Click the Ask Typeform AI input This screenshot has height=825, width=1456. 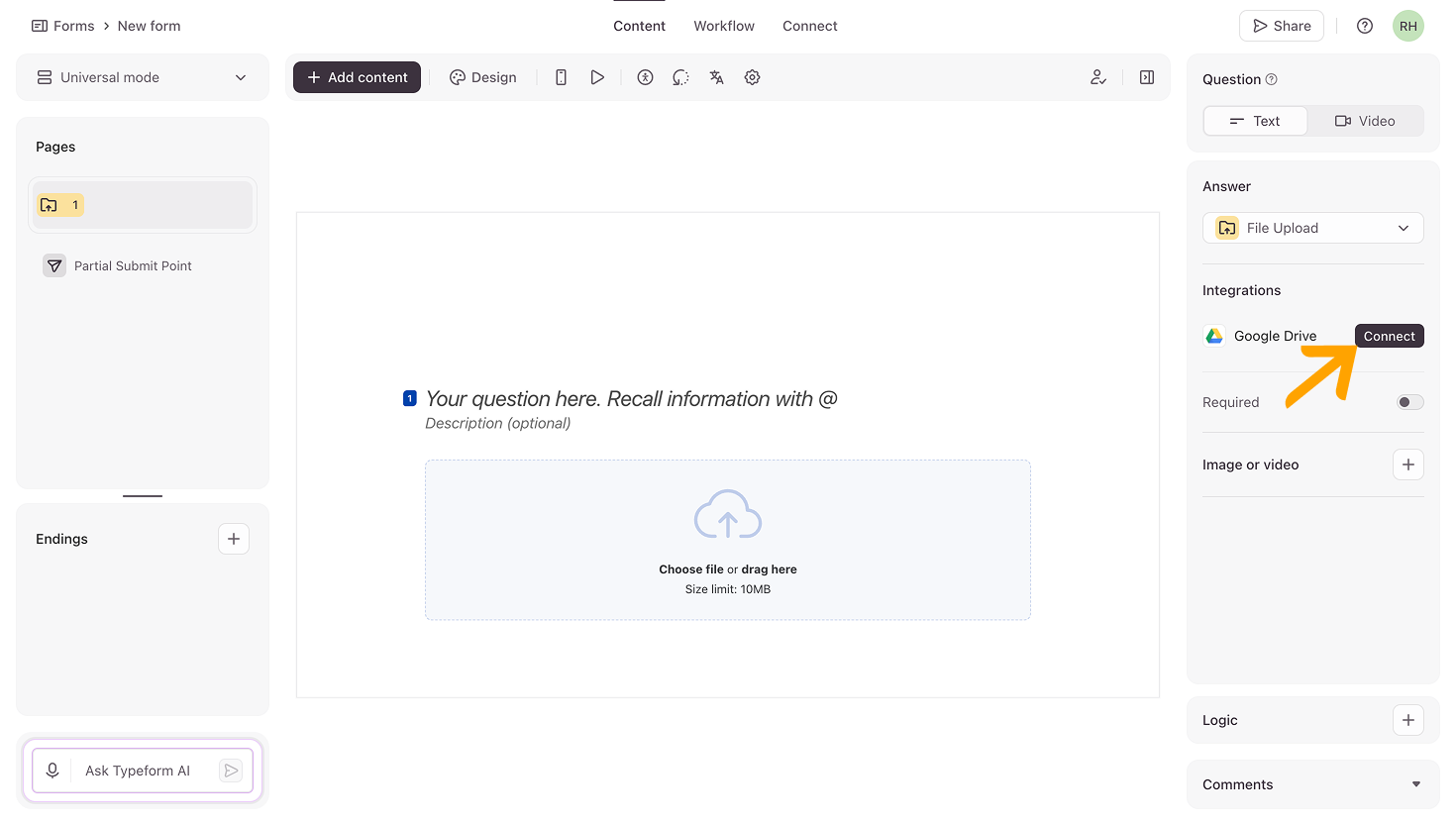[x=138, y=771]
